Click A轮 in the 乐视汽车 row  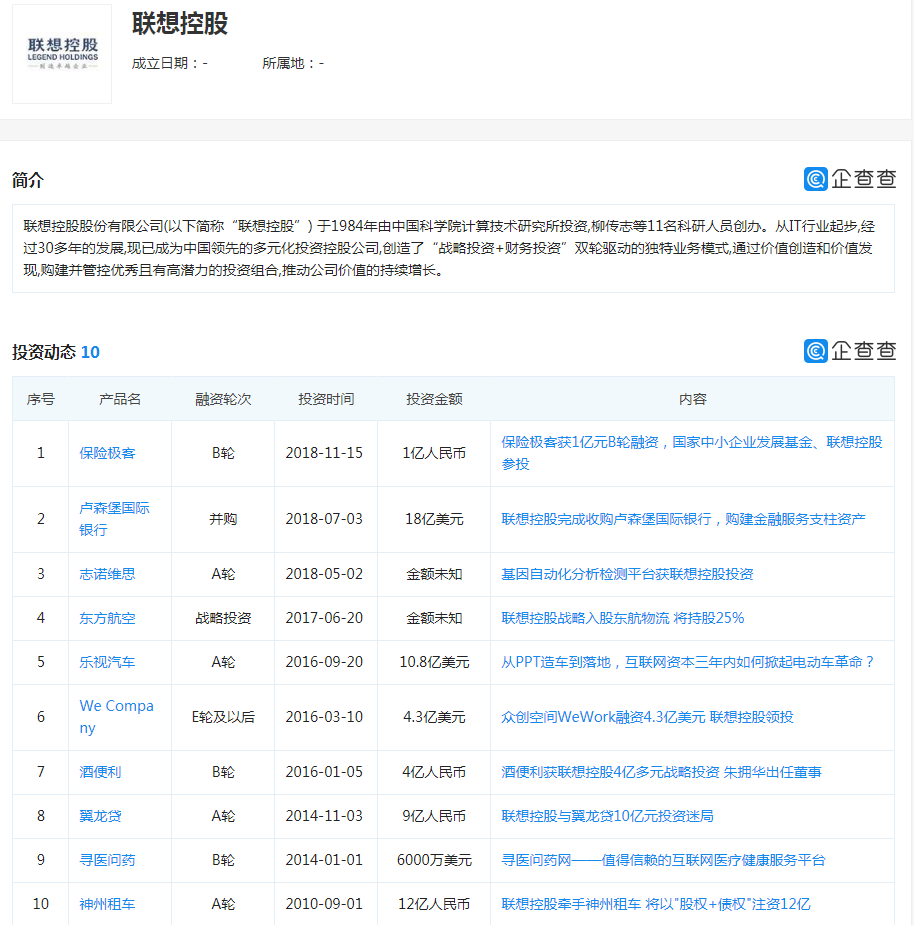click(223, 662)
